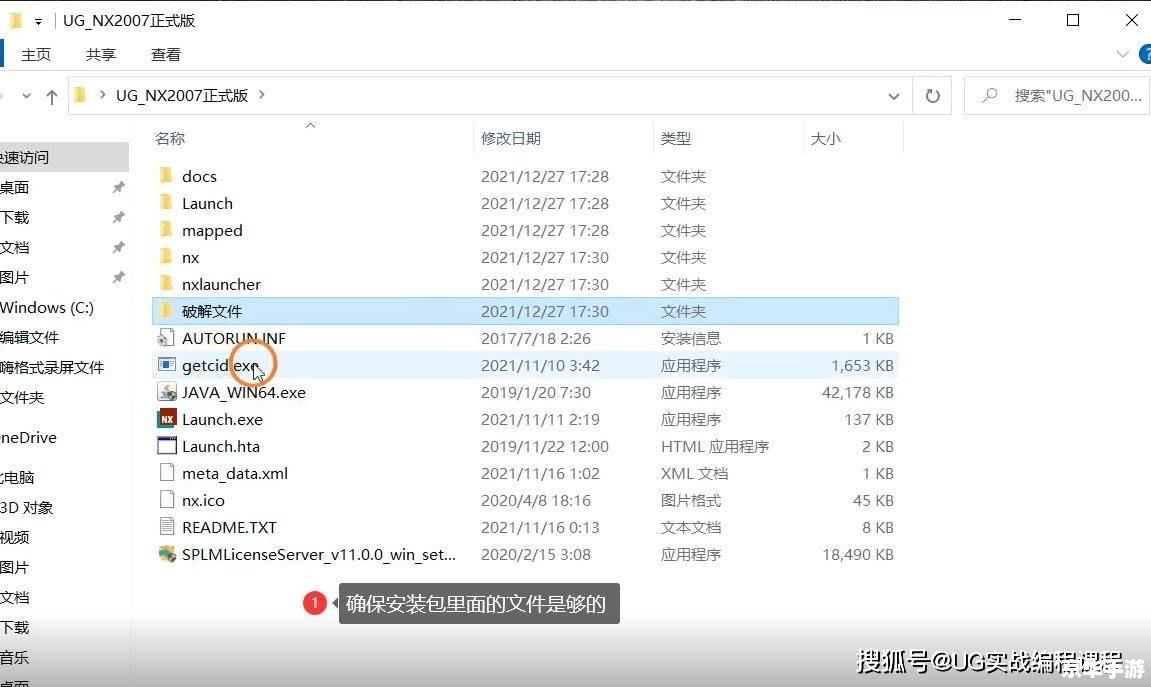The width and height of the screenshot is (1151, 687).
Task: Select the mapped folder icon
Action: (167, 230)
